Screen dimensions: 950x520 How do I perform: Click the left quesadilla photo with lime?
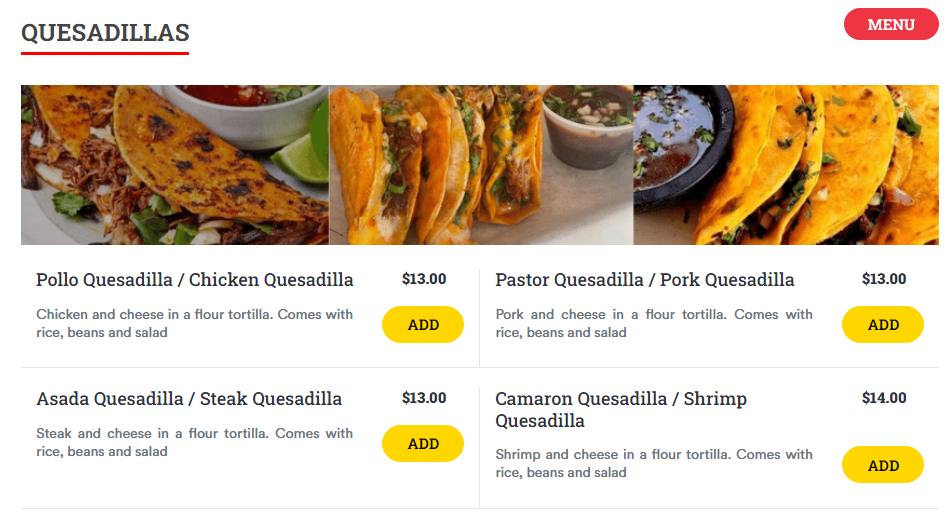click(175, 165)
